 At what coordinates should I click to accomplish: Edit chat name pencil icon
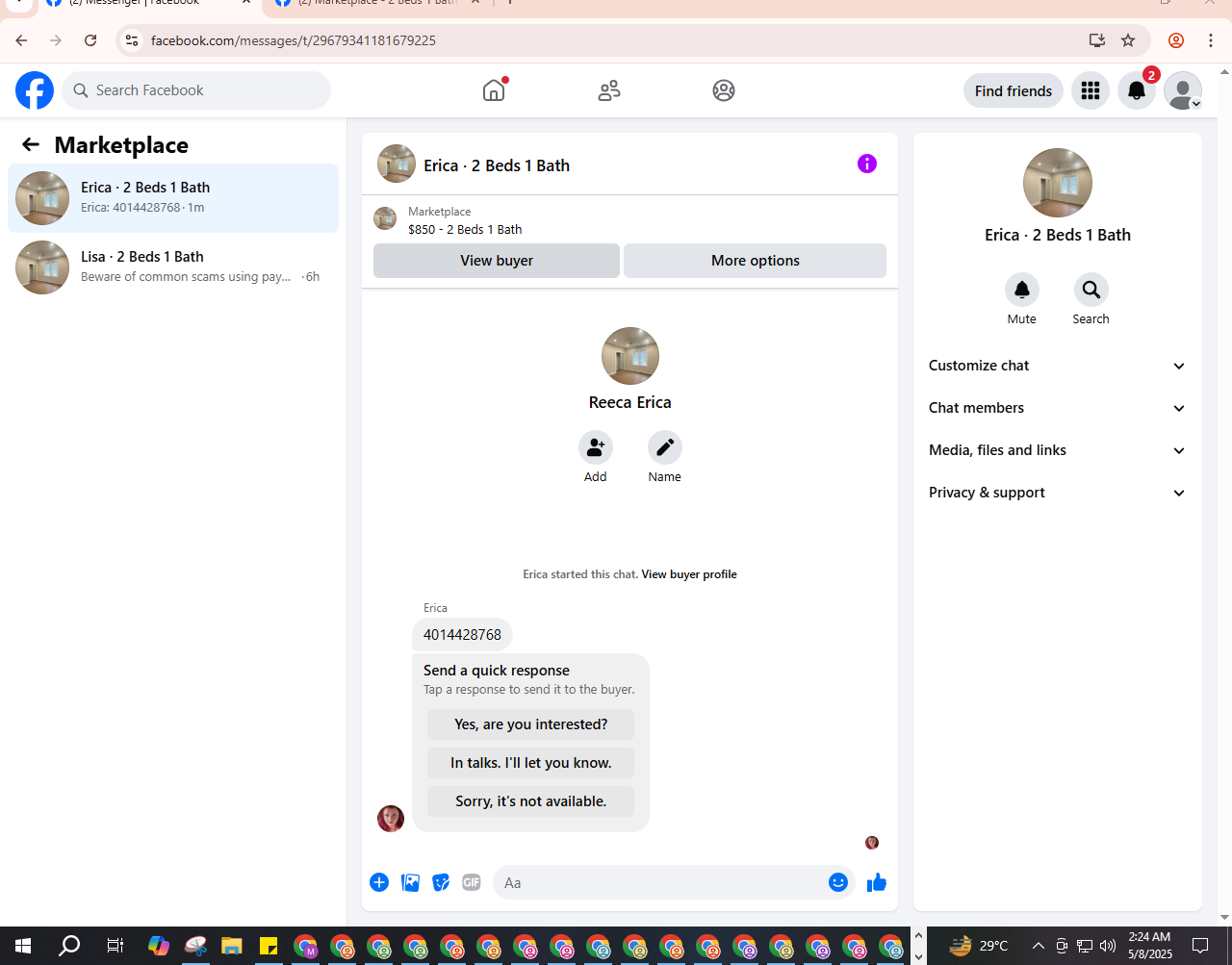(665, 447)
